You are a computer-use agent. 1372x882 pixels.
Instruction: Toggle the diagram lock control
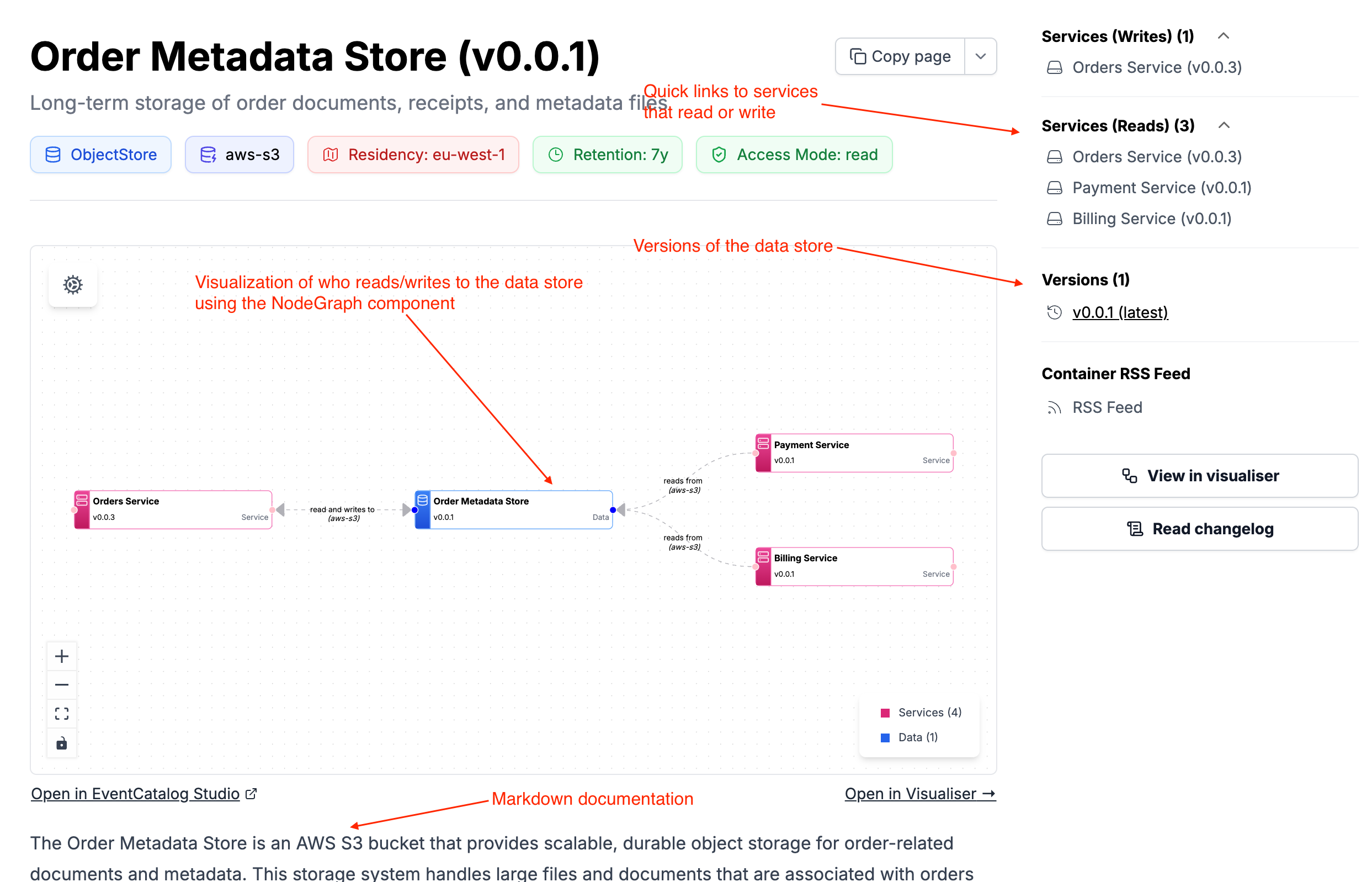point(61,743)
